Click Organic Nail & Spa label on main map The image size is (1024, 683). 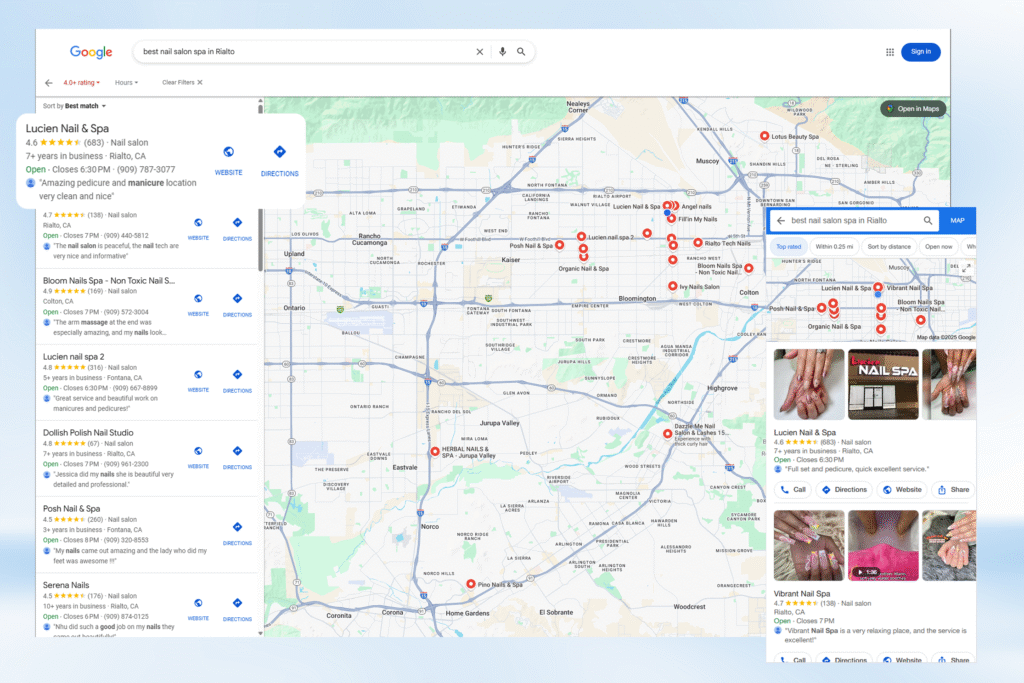pyautogui.click(x=584, y=268)
